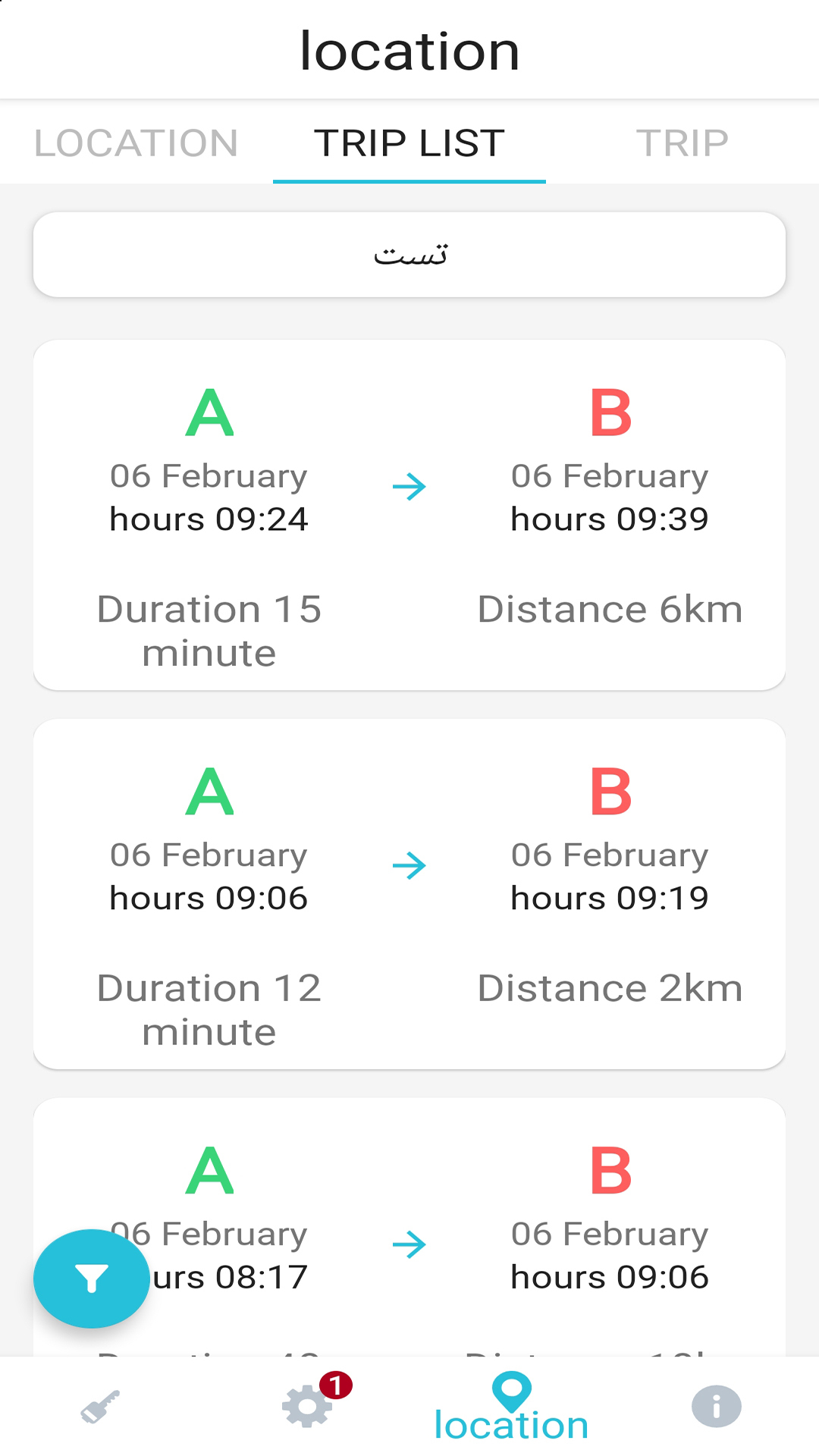819x1456 pixels.
Task: Open the key icon in bottom navigation
Action: coord(102,1407)
